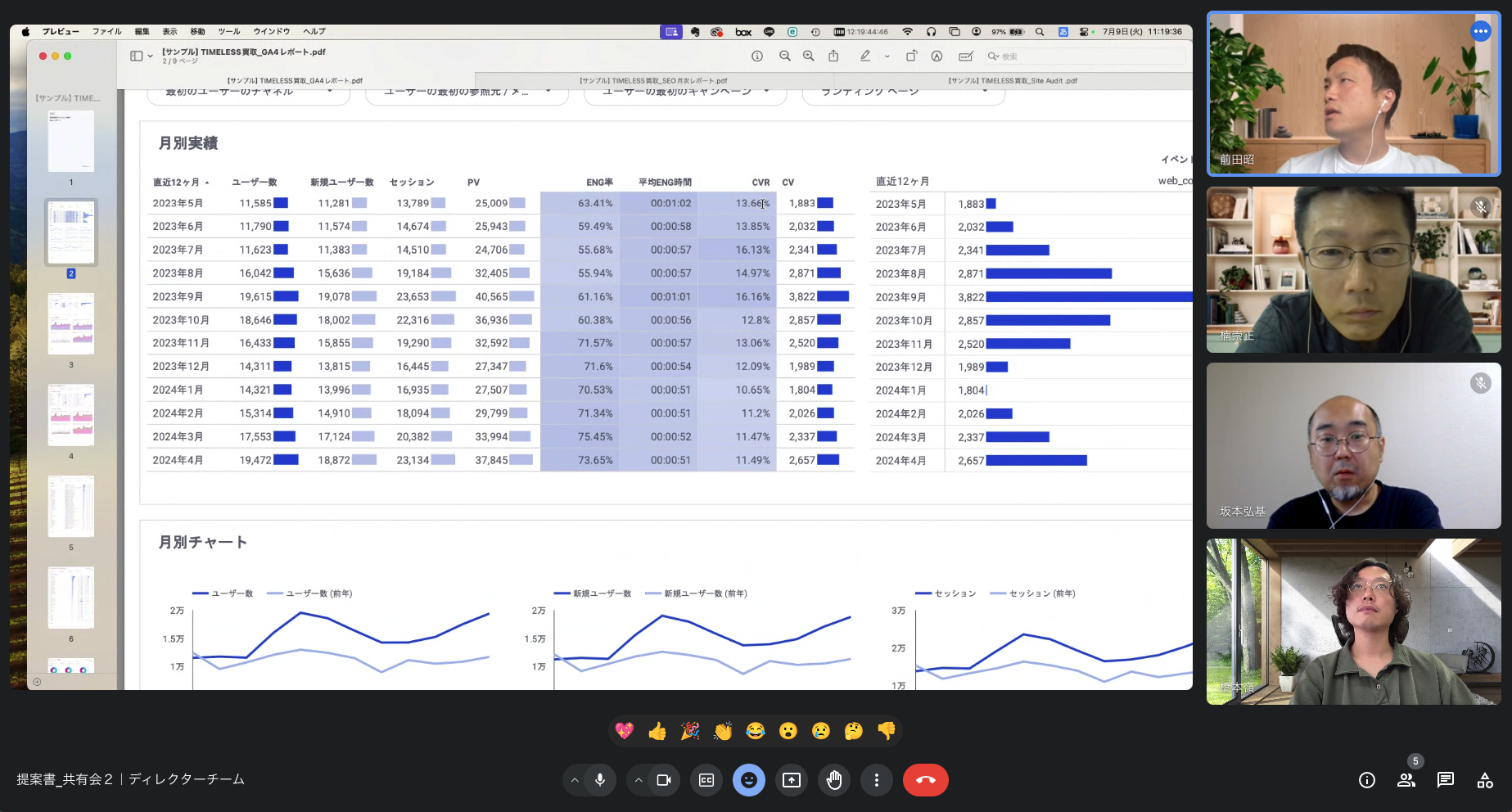
Task: Select page 3 thumbnail in sidebar
Action: [71, 324]
